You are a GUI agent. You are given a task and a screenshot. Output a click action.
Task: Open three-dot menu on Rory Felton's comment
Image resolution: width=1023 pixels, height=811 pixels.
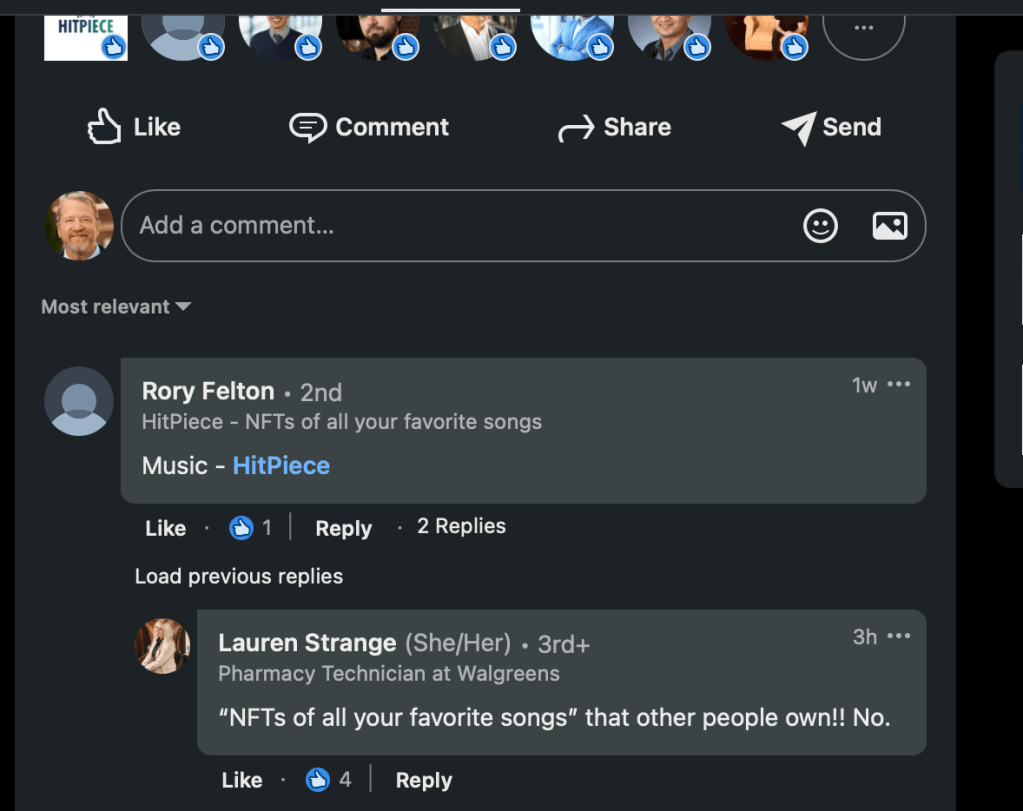899,385
